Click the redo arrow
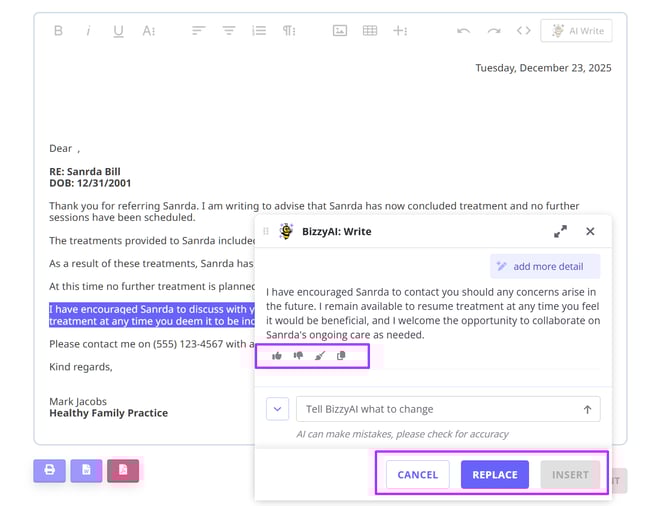The width and height of the screenshot is (670, 506). click(493, 31)
